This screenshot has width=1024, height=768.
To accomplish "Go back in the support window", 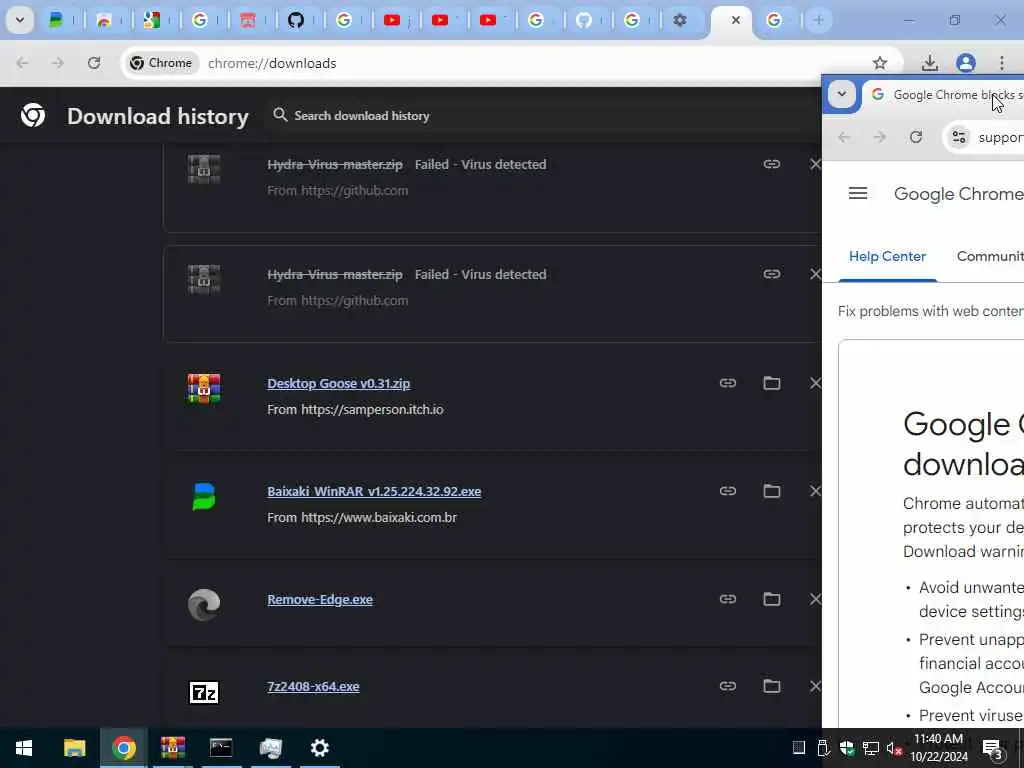I will [844, 137].
